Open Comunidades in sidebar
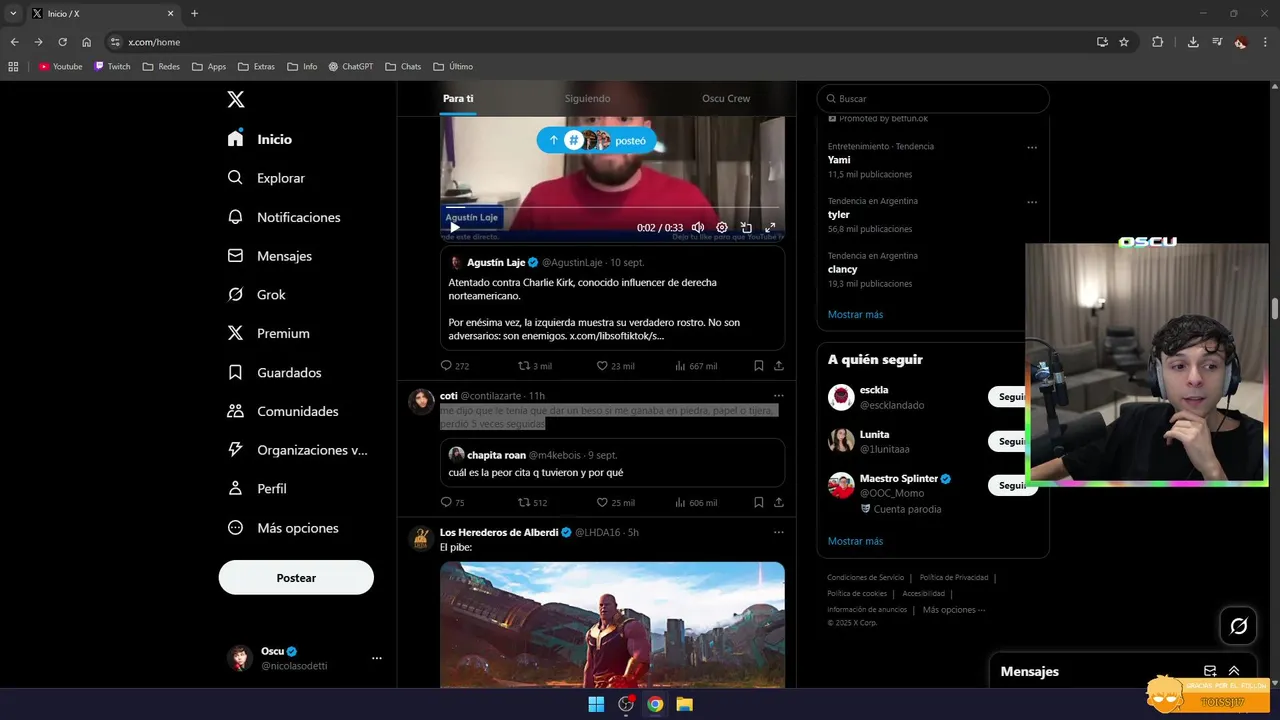 (283, 411)
